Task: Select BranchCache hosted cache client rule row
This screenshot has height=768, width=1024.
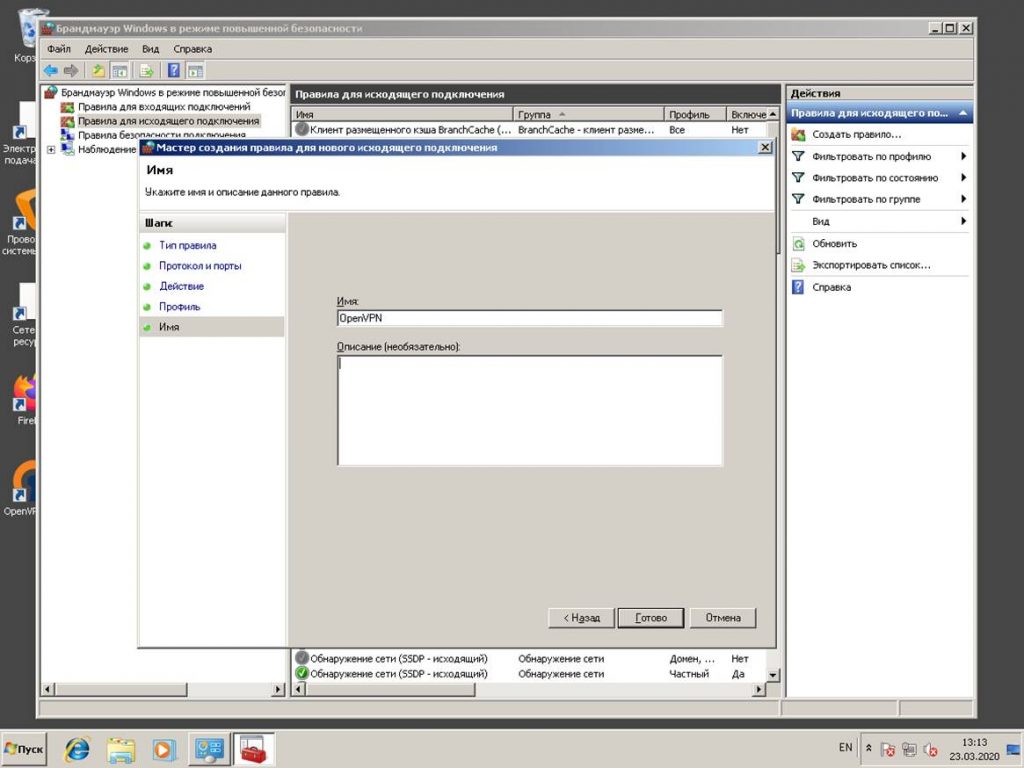Action: [x=530, y=130]
